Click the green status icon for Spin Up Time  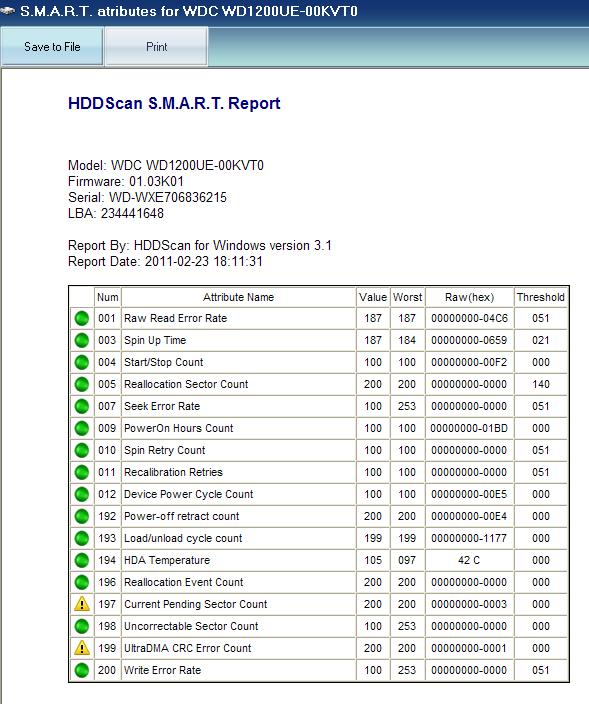[82, 340]
